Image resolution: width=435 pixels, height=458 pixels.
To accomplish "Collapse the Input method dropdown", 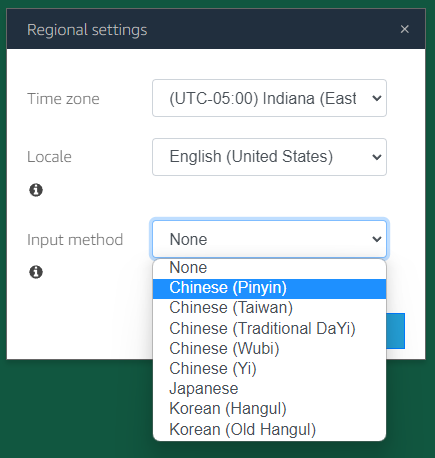I will [x=269, y=239].
